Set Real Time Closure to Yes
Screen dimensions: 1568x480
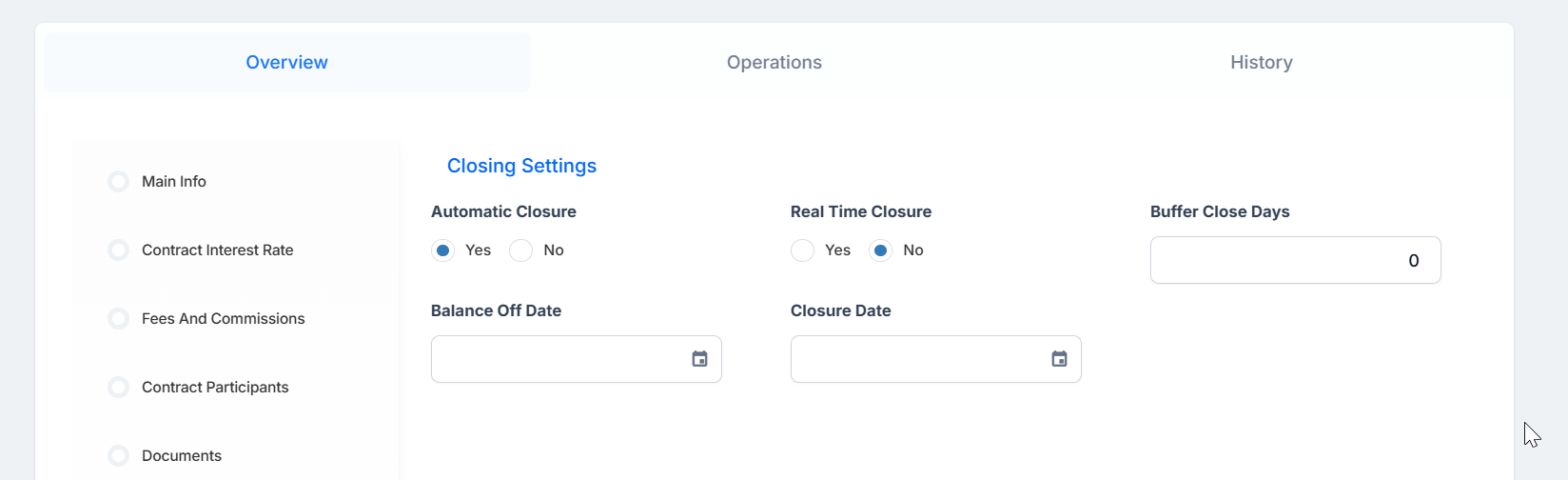pos(802,250)
